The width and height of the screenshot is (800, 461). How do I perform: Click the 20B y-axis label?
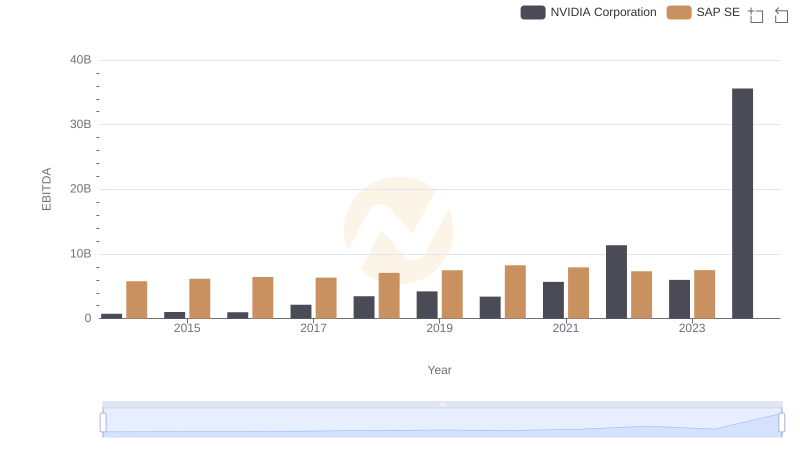81,189
